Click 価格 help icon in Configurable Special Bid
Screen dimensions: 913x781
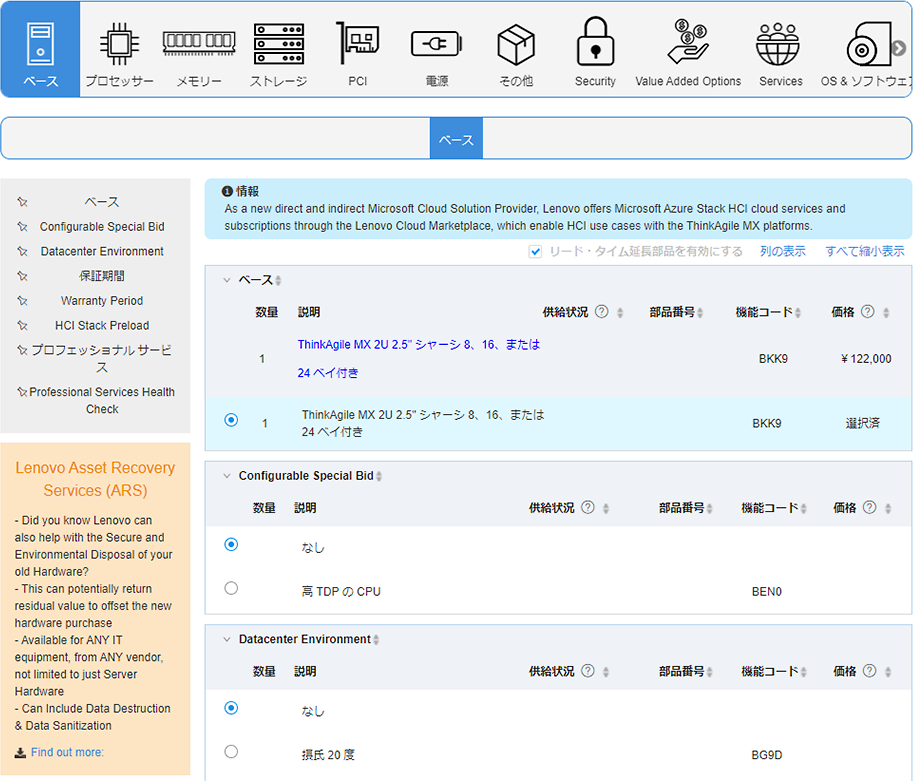pyautogui.click(x=869, y=507)
